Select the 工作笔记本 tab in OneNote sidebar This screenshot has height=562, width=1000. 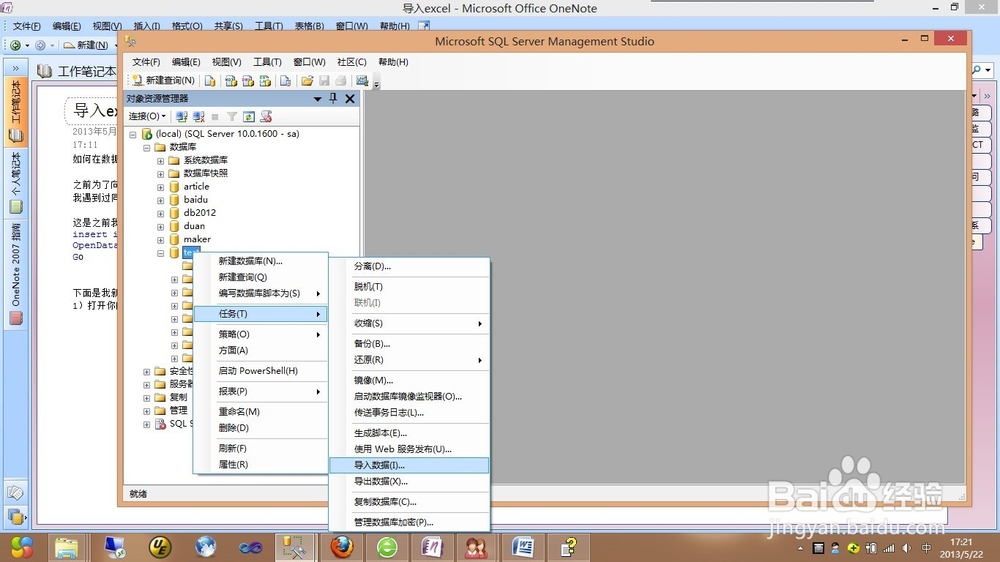(x=16, y=111)
